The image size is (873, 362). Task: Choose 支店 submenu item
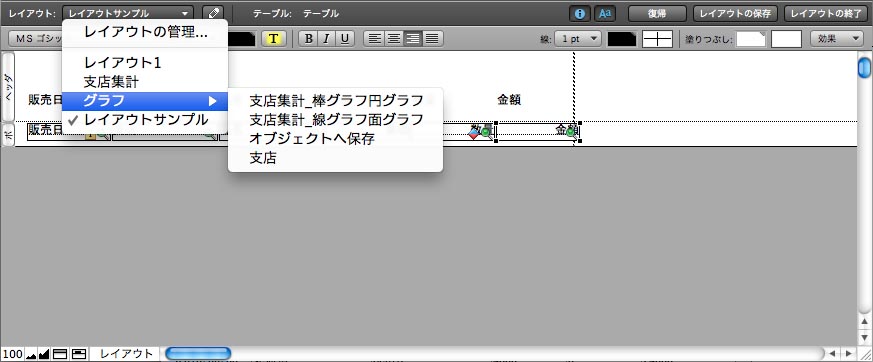[x=336, y=158]
